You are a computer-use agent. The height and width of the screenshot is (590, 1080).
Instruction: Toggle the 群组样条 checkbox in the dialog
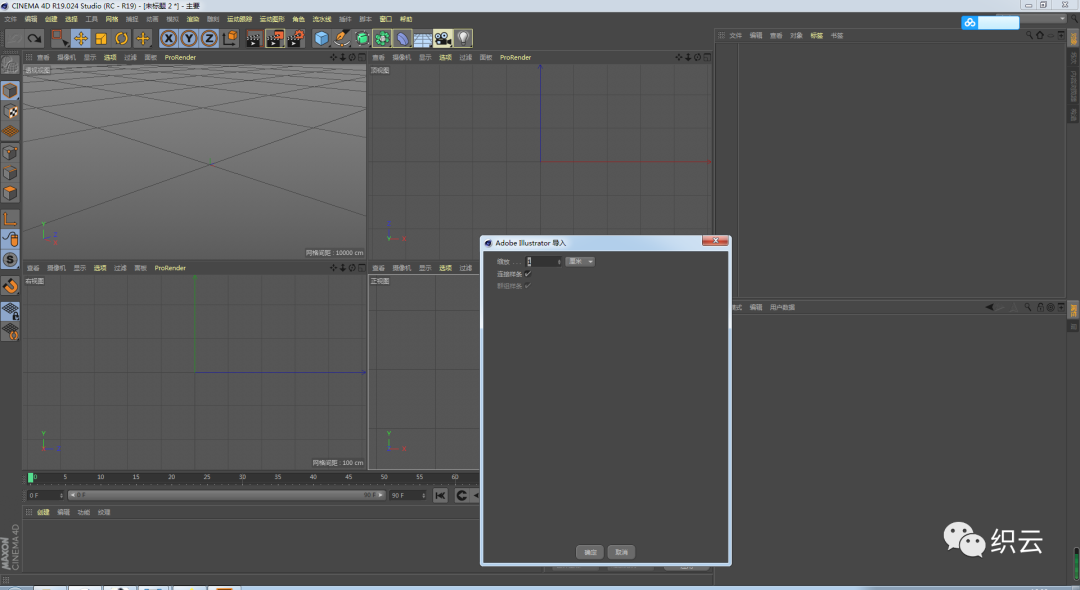(528, 286)
